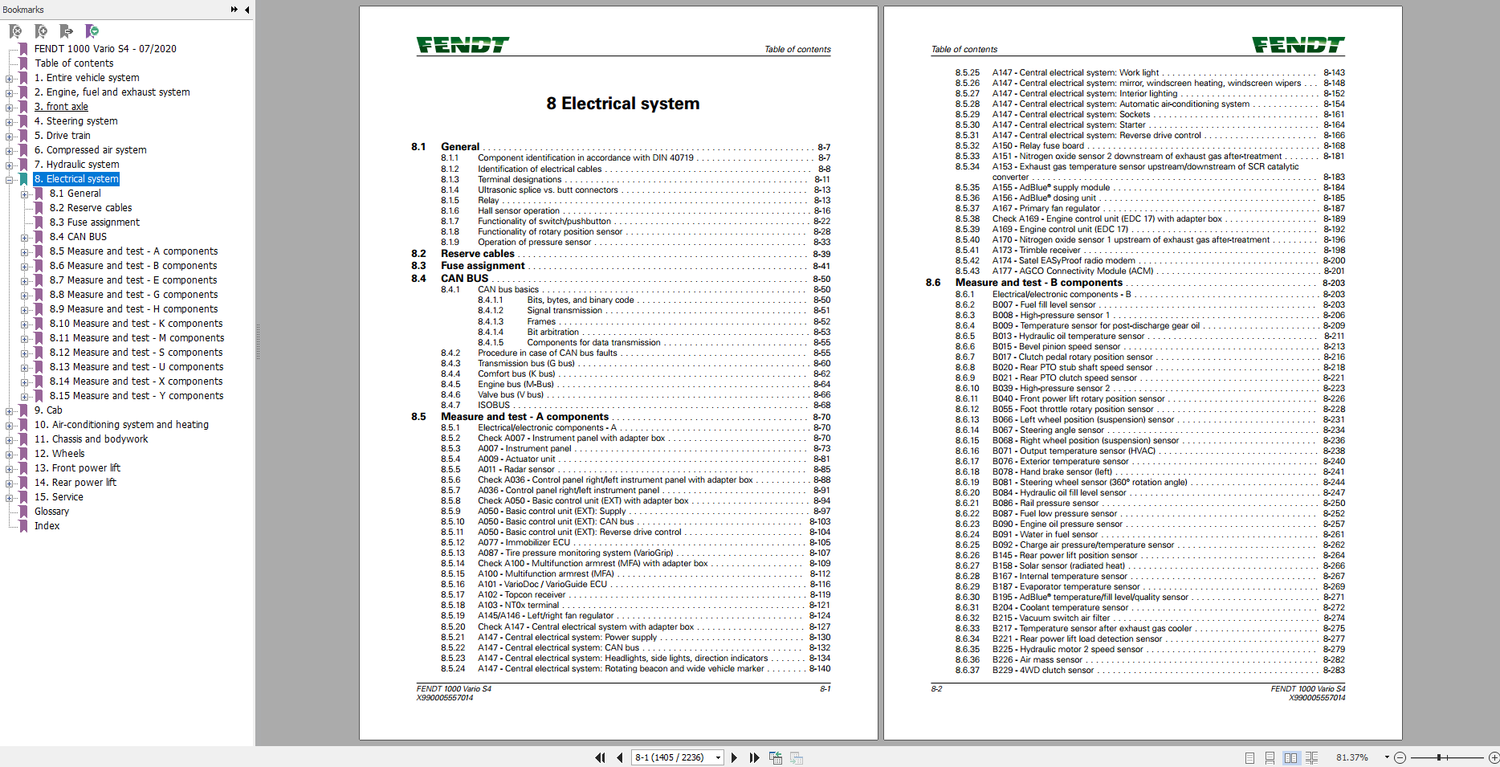Select 8.6 Measure and test - B components
This screenshot has height=767, width=1500.
(x=133, y=266)
